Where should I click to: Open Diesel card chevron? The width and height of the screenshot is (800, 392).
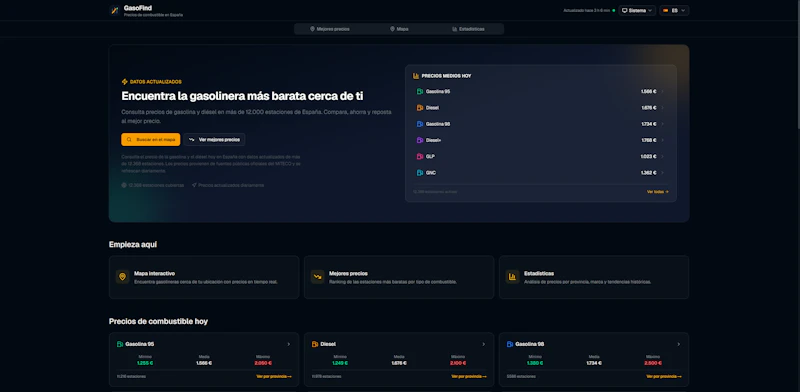pyautogui.click(x=484, y=344)
